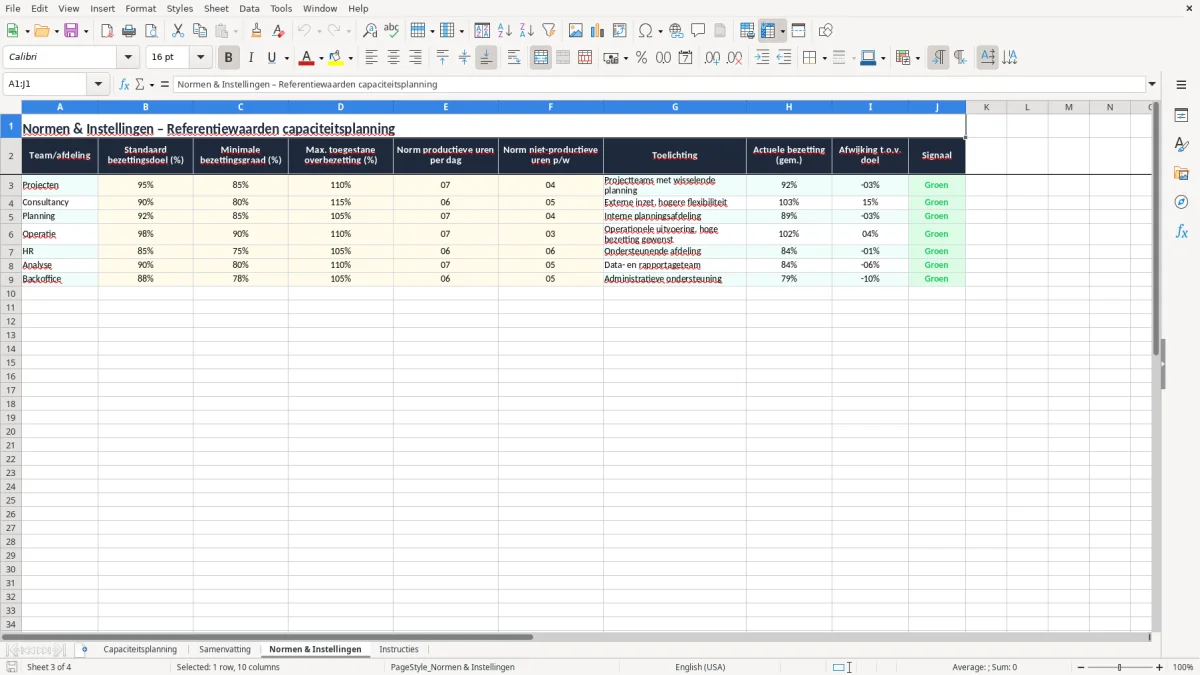The image size is (1200, 675).
Task: Click the Increase Indent icon
Action: 762,58
